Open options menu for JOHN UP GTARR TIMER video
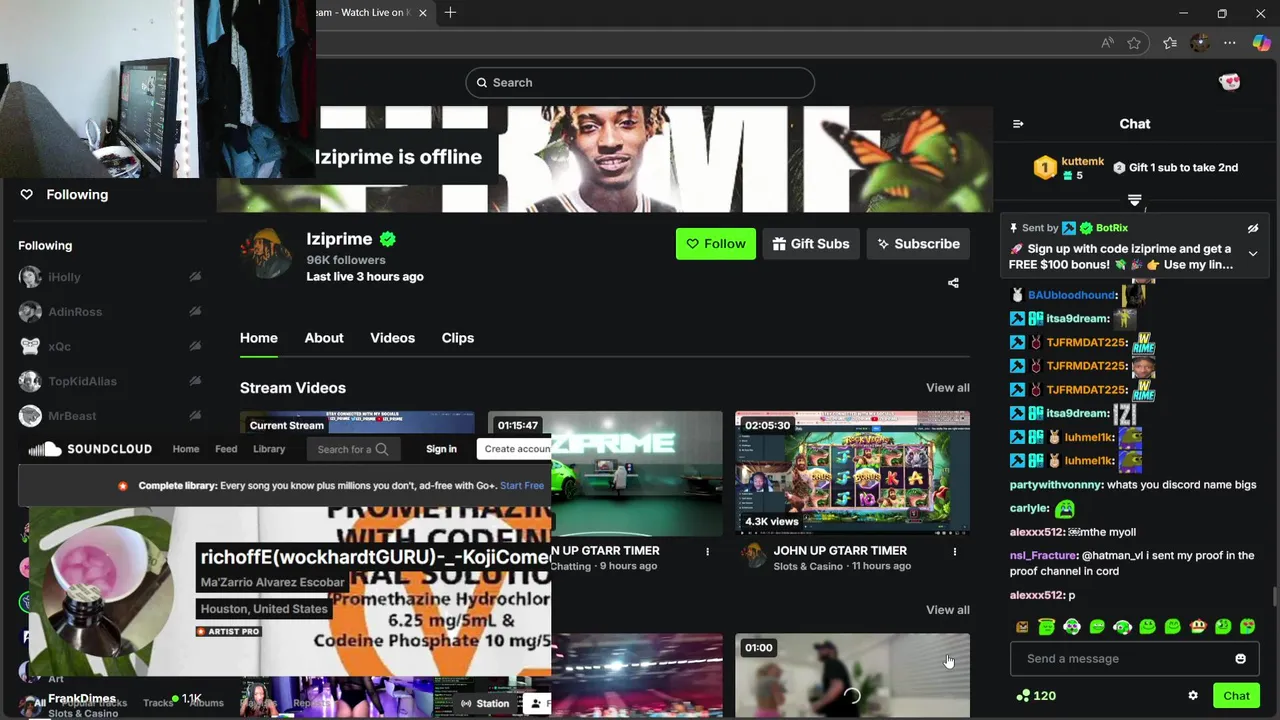 point(954,551)
